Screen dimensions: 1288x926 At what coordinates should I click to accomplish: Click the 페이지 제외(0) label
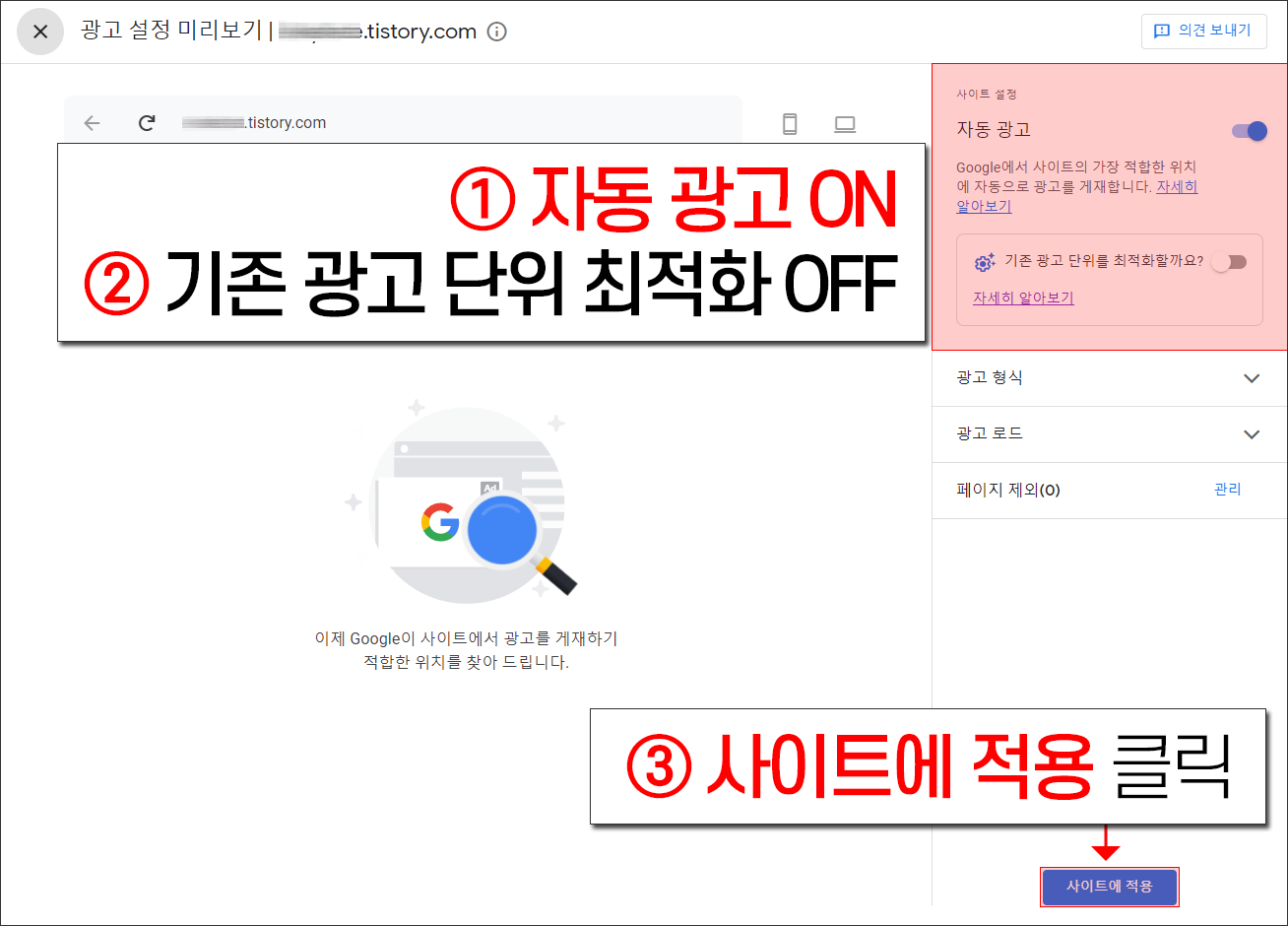[1008, 490]
